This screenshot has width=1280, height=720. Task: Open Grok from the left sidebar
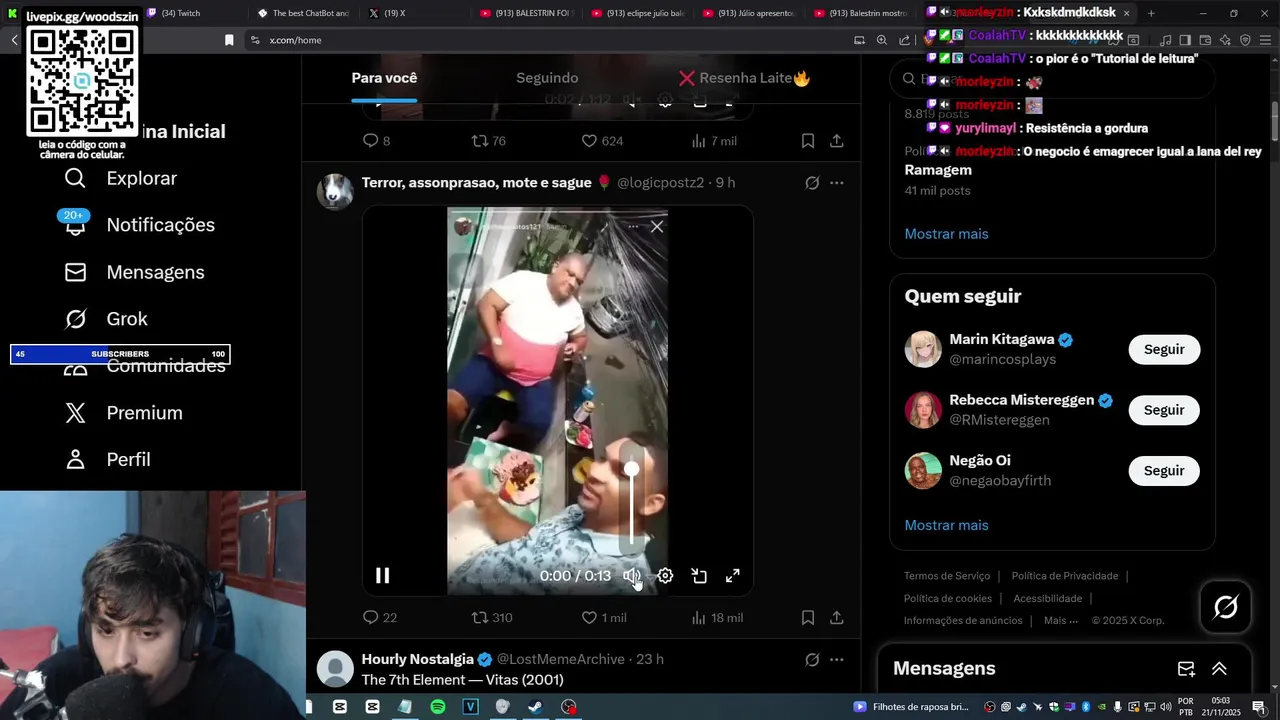pyautogui.click(x=105, y=319)
